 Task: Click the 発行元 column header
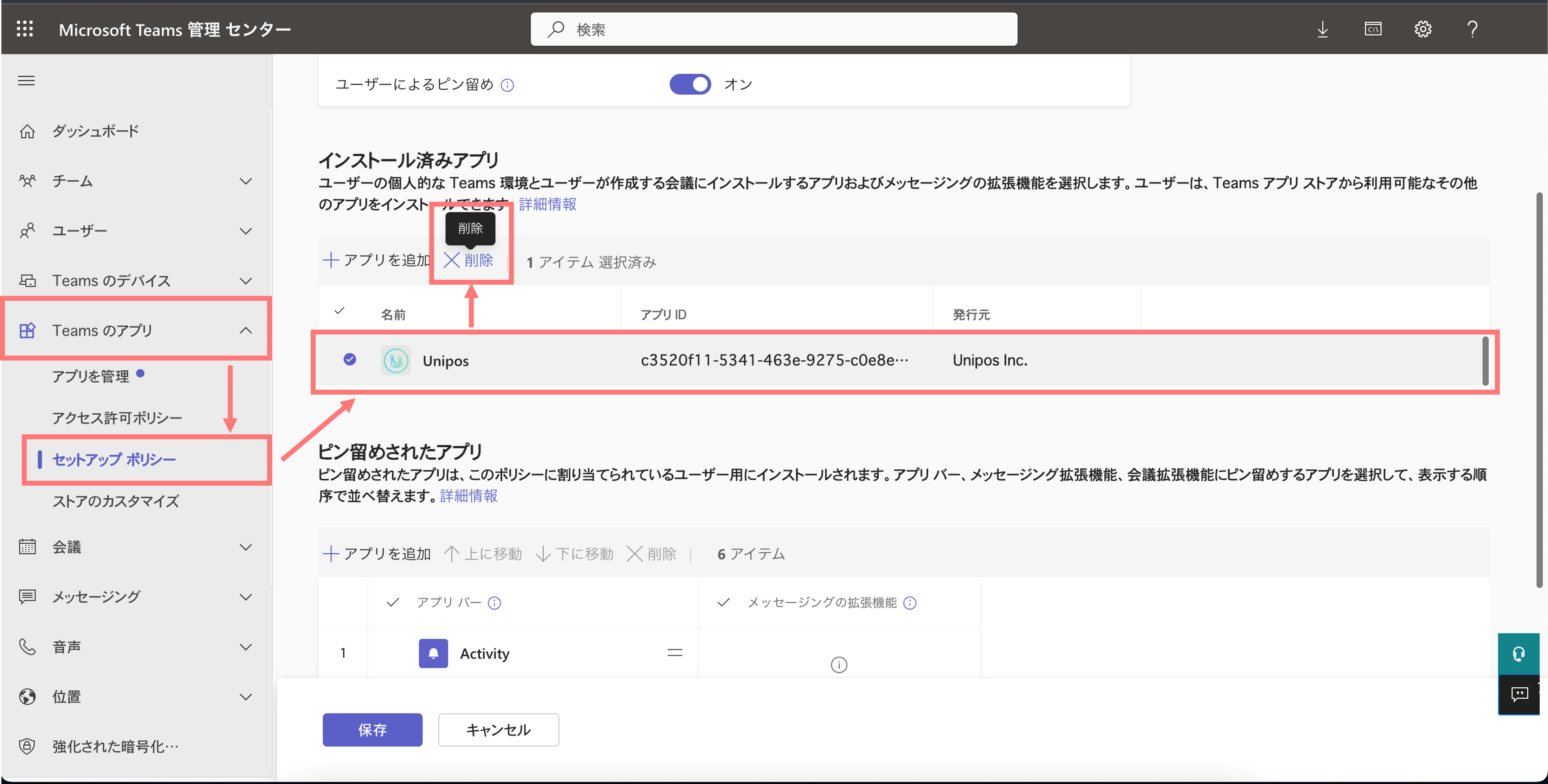(971, 314)
